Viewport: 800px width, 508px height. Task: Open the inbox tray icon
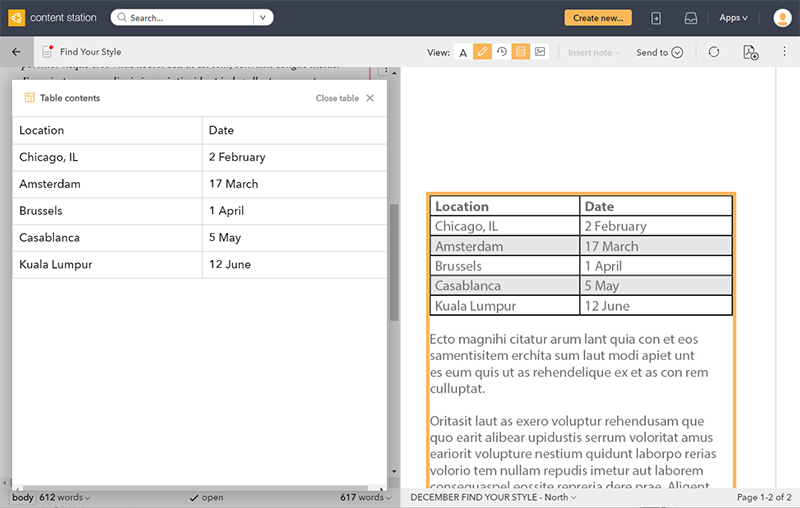(690, 18)
